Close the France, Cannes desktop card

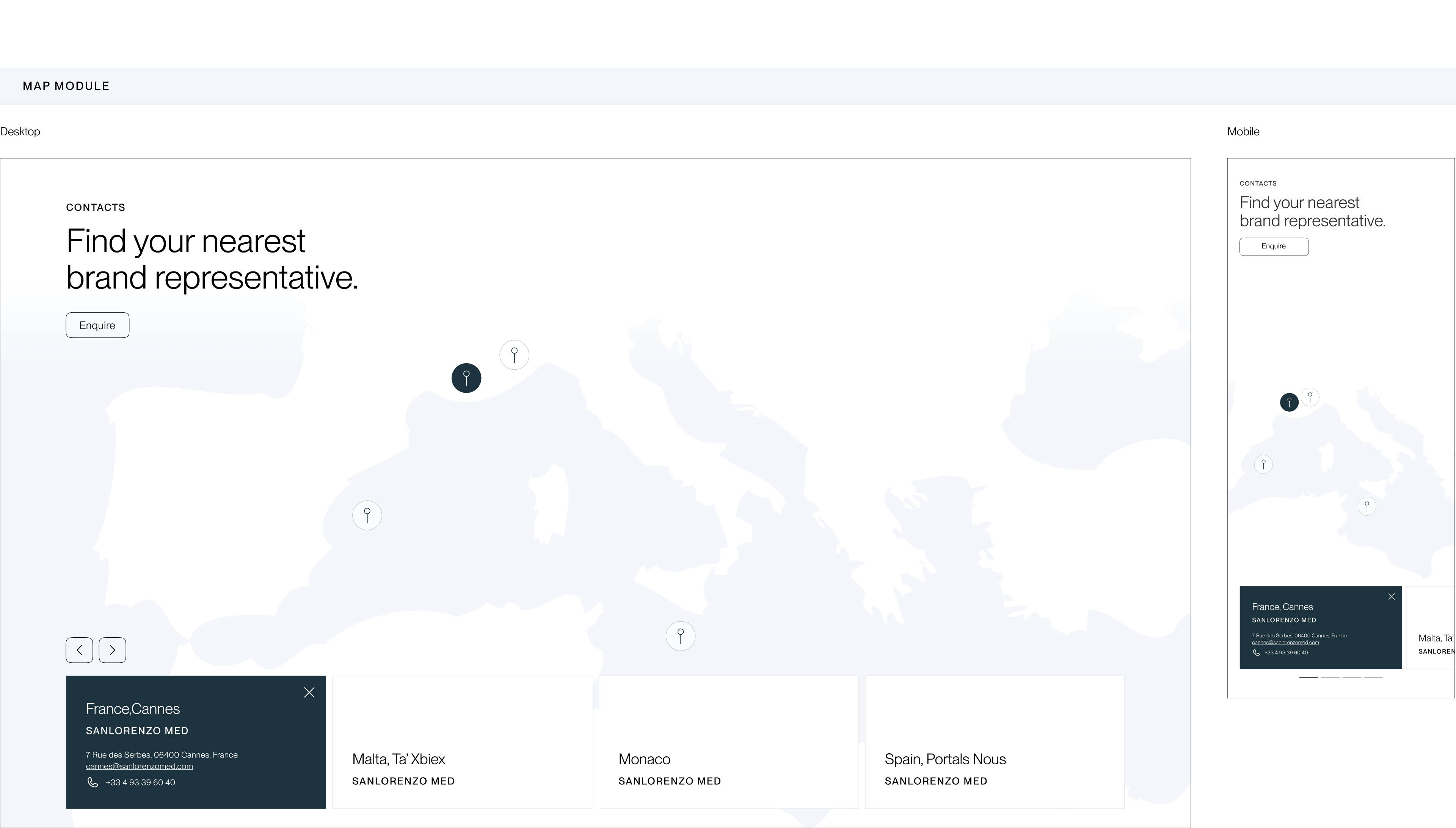click(x=309, y=692)
